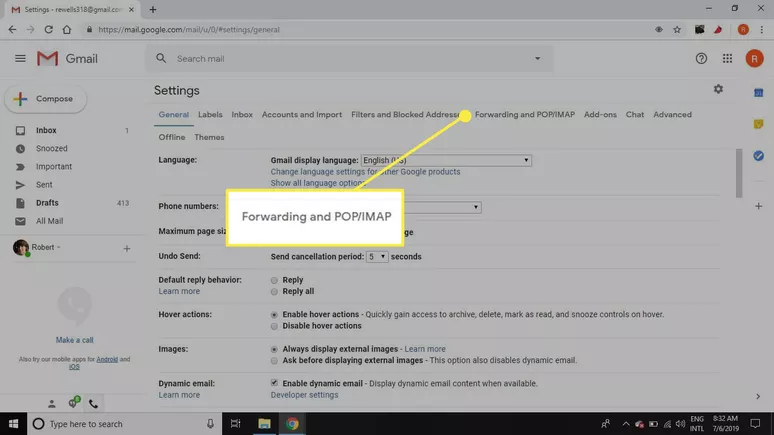
Task: Select the Reply radio button
Action: 274,280
